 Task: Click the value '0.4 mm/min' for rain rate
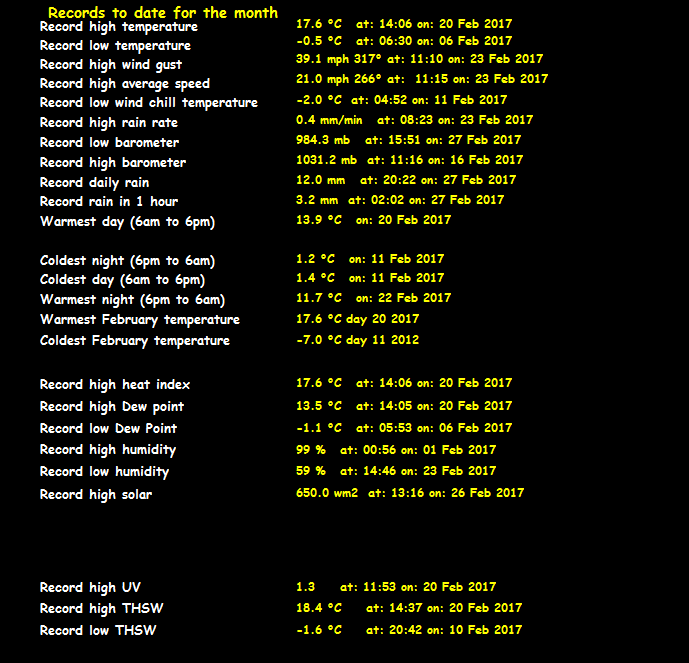[x=329, y=120]
